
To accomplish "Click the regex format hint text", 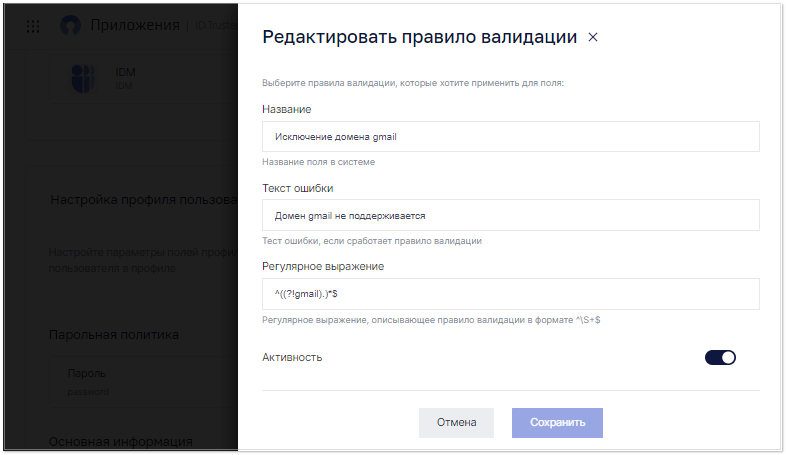I will 431,320.
